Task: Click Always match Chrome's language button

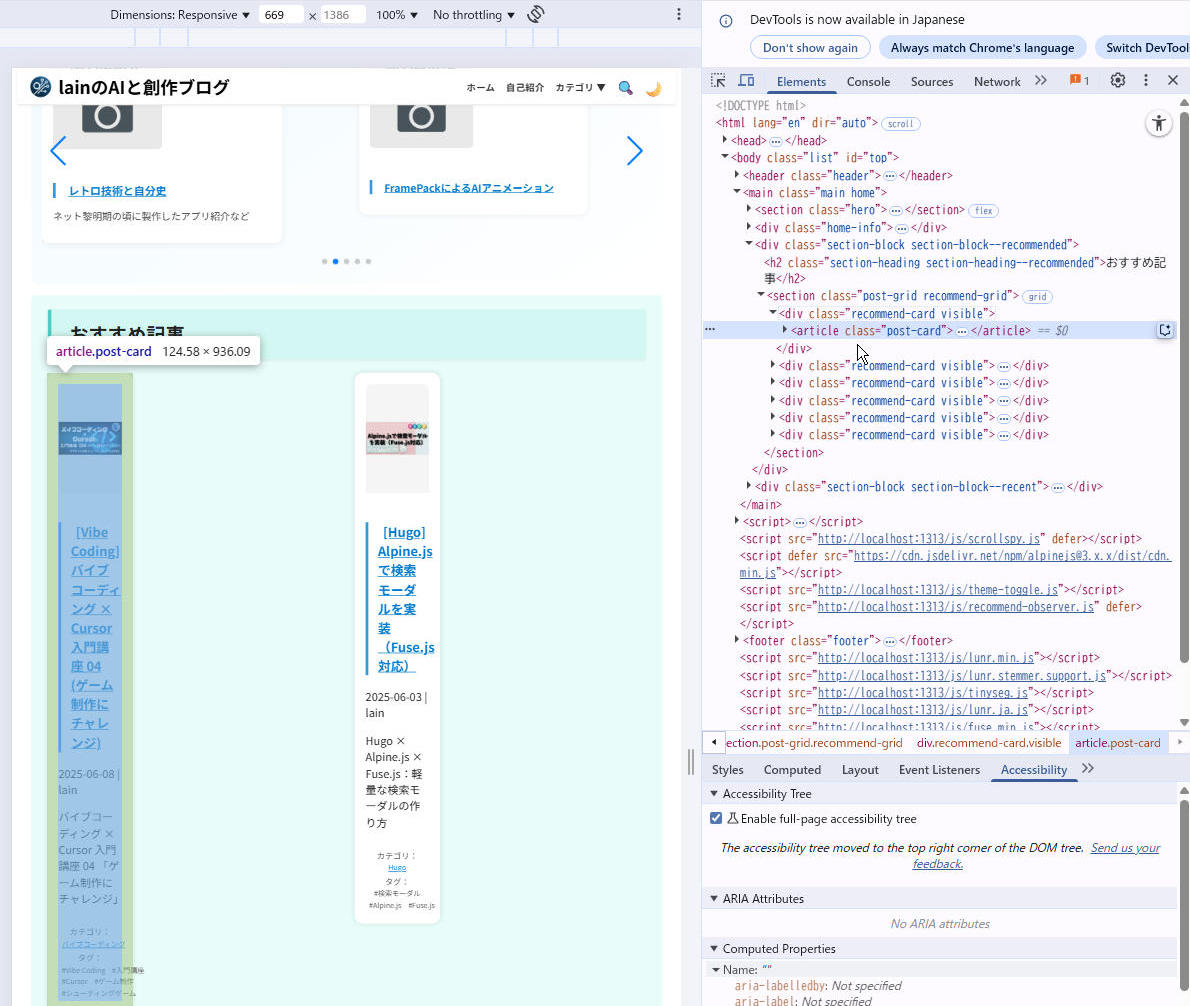Action: pyautogui.click(x=982, y=47)
